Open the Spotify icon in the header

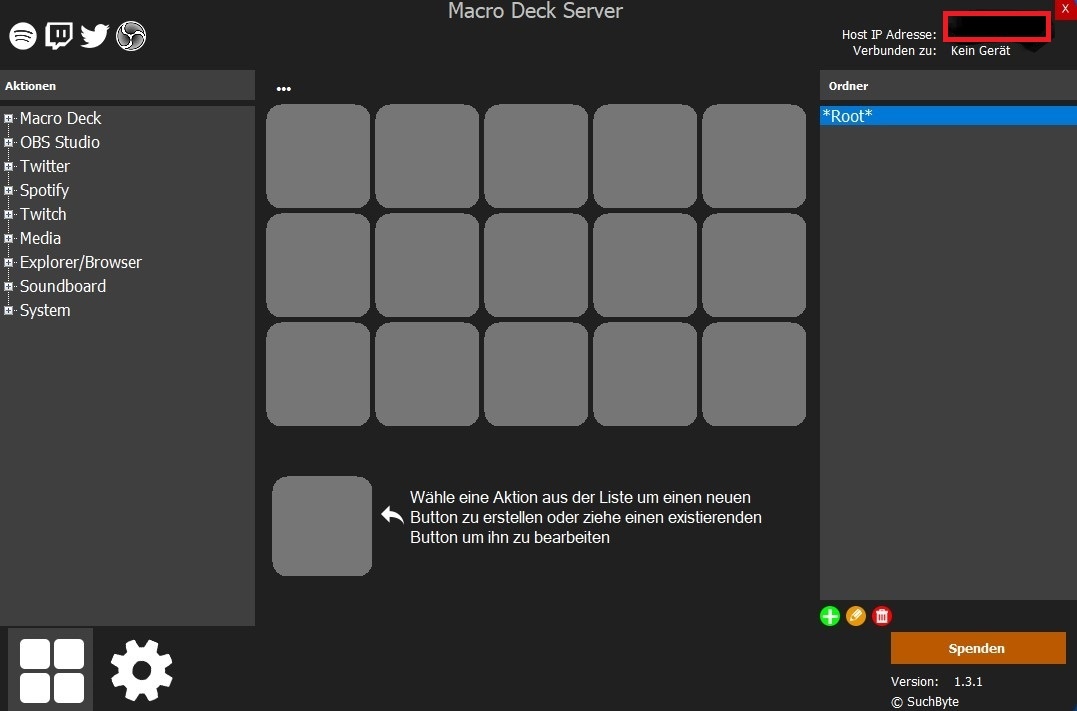coord(23,36)
